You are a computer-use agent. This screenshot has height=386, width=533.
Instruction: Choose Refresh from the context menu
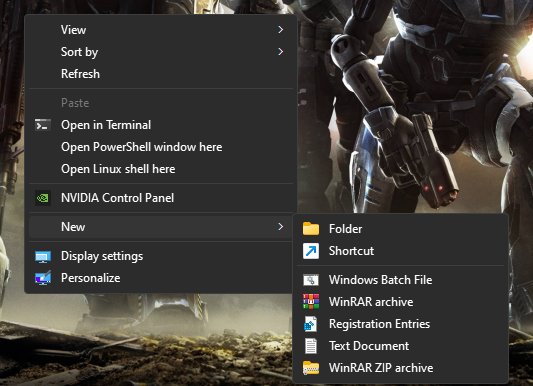(161, 74)
